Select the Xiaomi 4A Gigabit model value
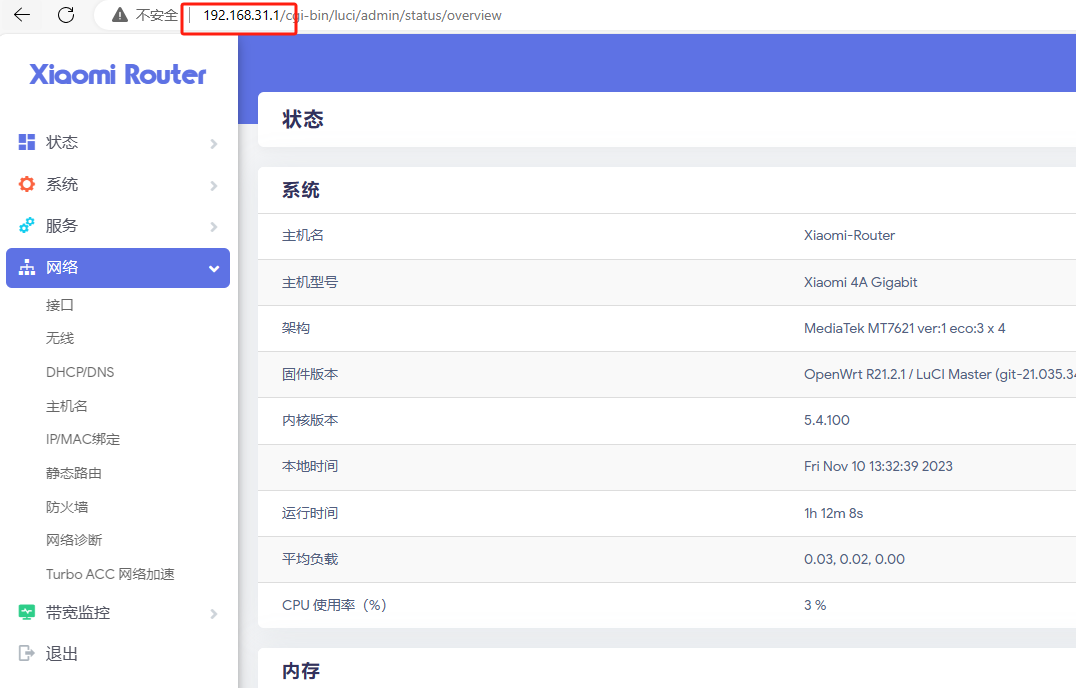Image resolution: width=1076 pixels, height=688 pixels. pyautogui.click(x=861, y=282)
